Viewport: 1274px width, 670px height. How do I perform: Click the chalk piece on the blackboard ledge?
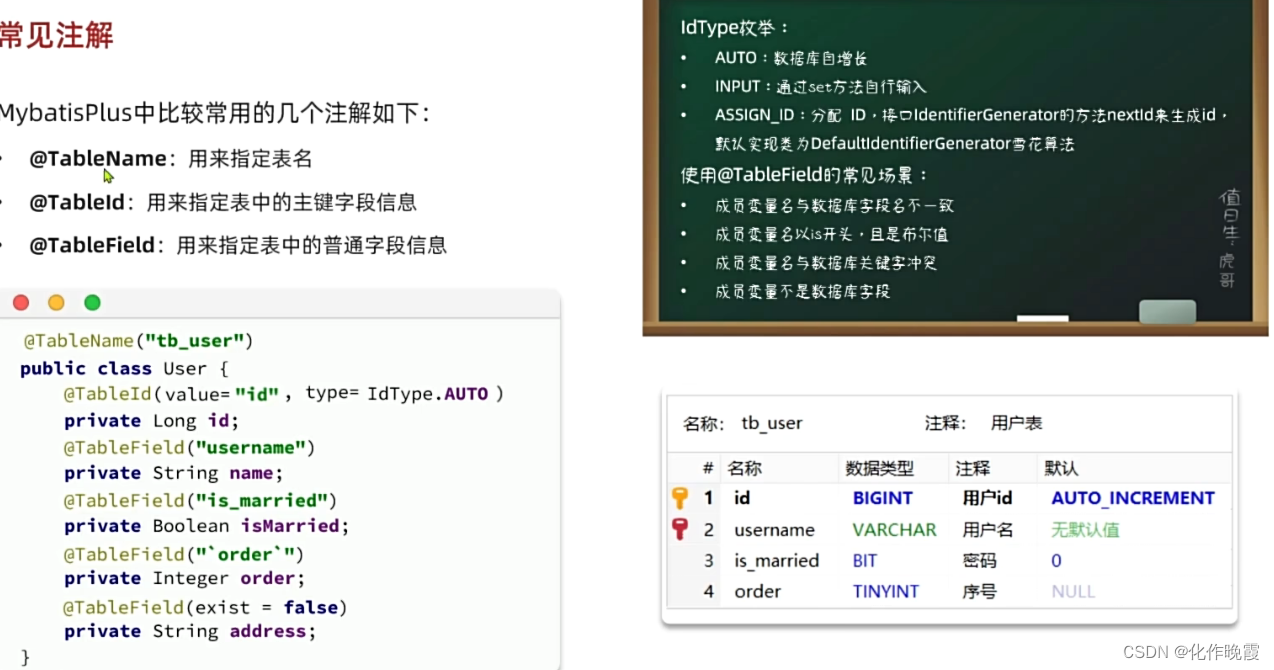(1042, 317)
